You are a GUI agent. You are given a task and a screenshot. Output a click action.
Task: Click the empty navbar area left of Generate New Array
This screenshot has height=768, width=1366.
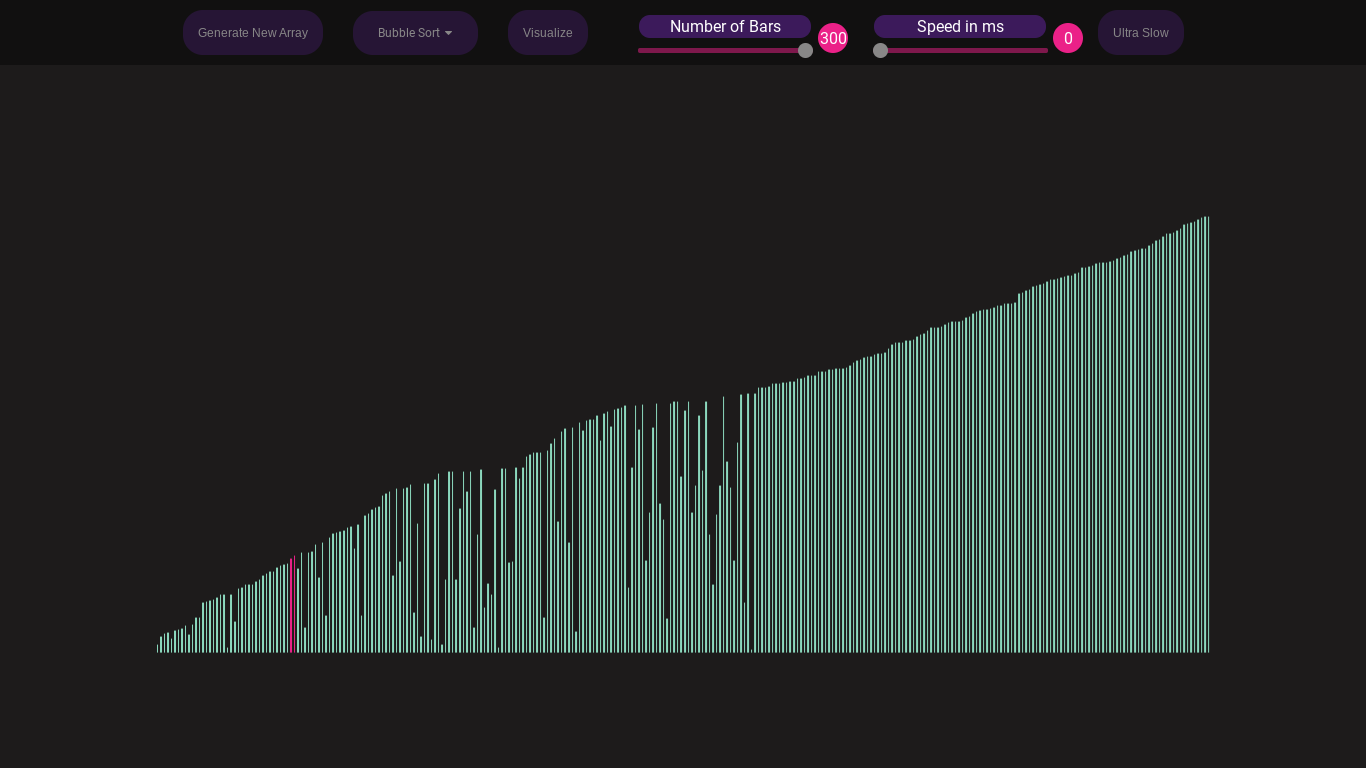pos(90,33)
